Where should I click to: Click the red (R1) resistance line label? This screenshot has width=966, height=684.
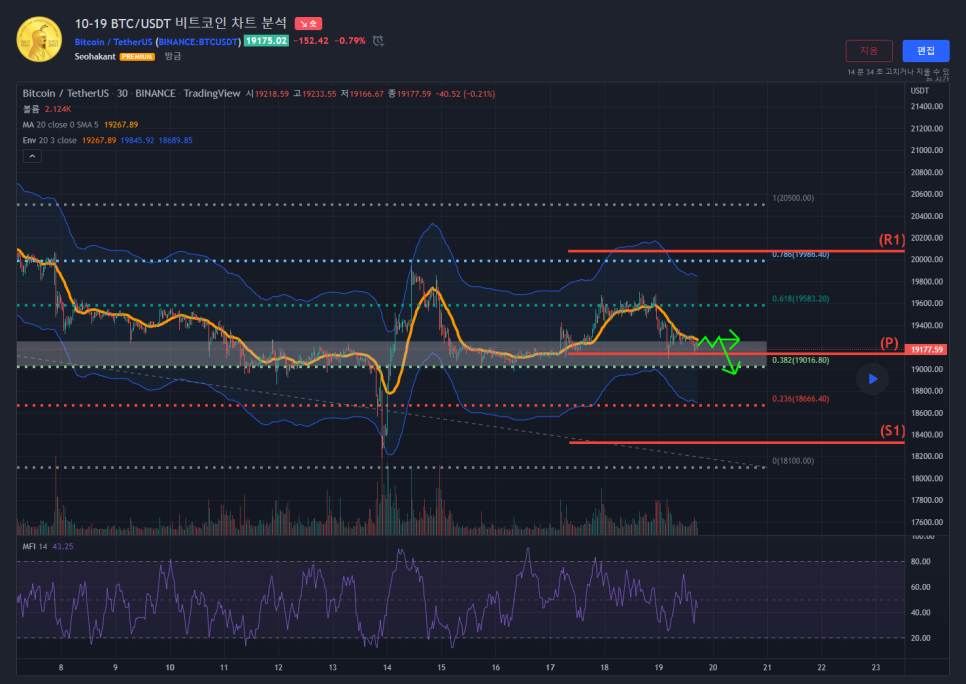(x=891, y=240)
